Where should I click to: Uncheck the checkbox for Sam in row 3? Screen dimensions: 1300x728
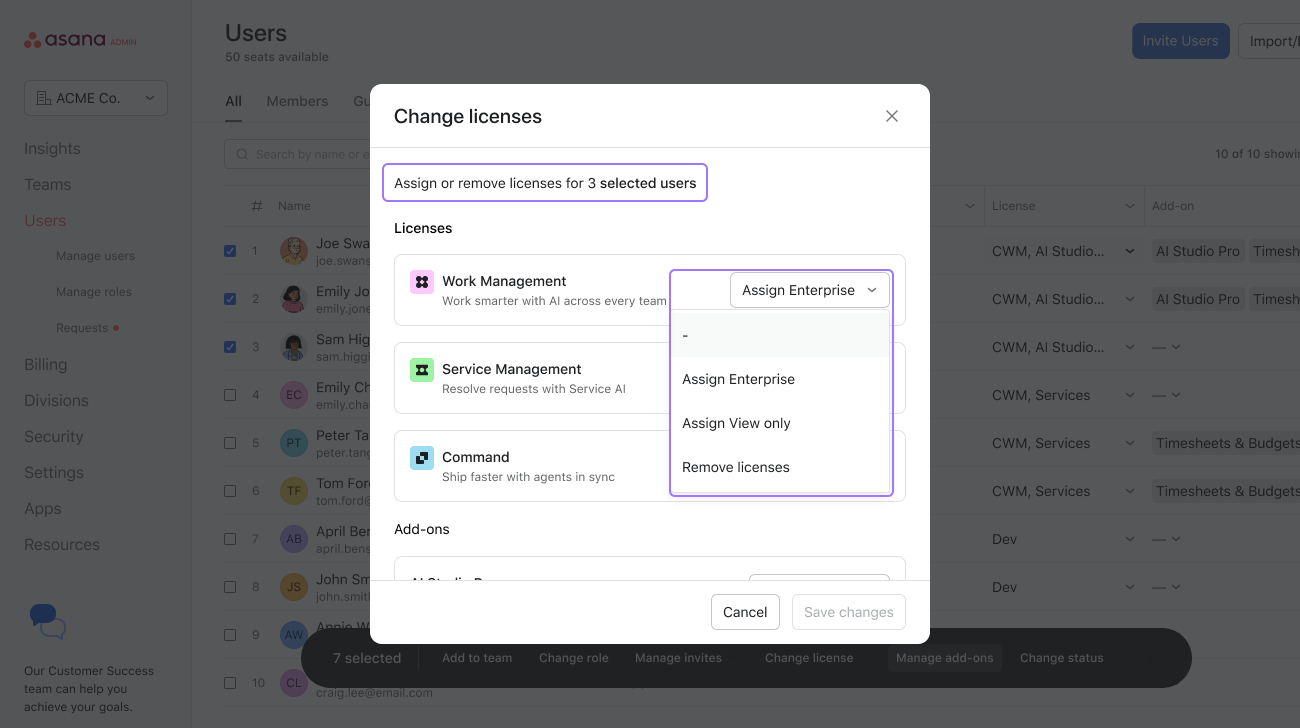click(x=230, y=347)
